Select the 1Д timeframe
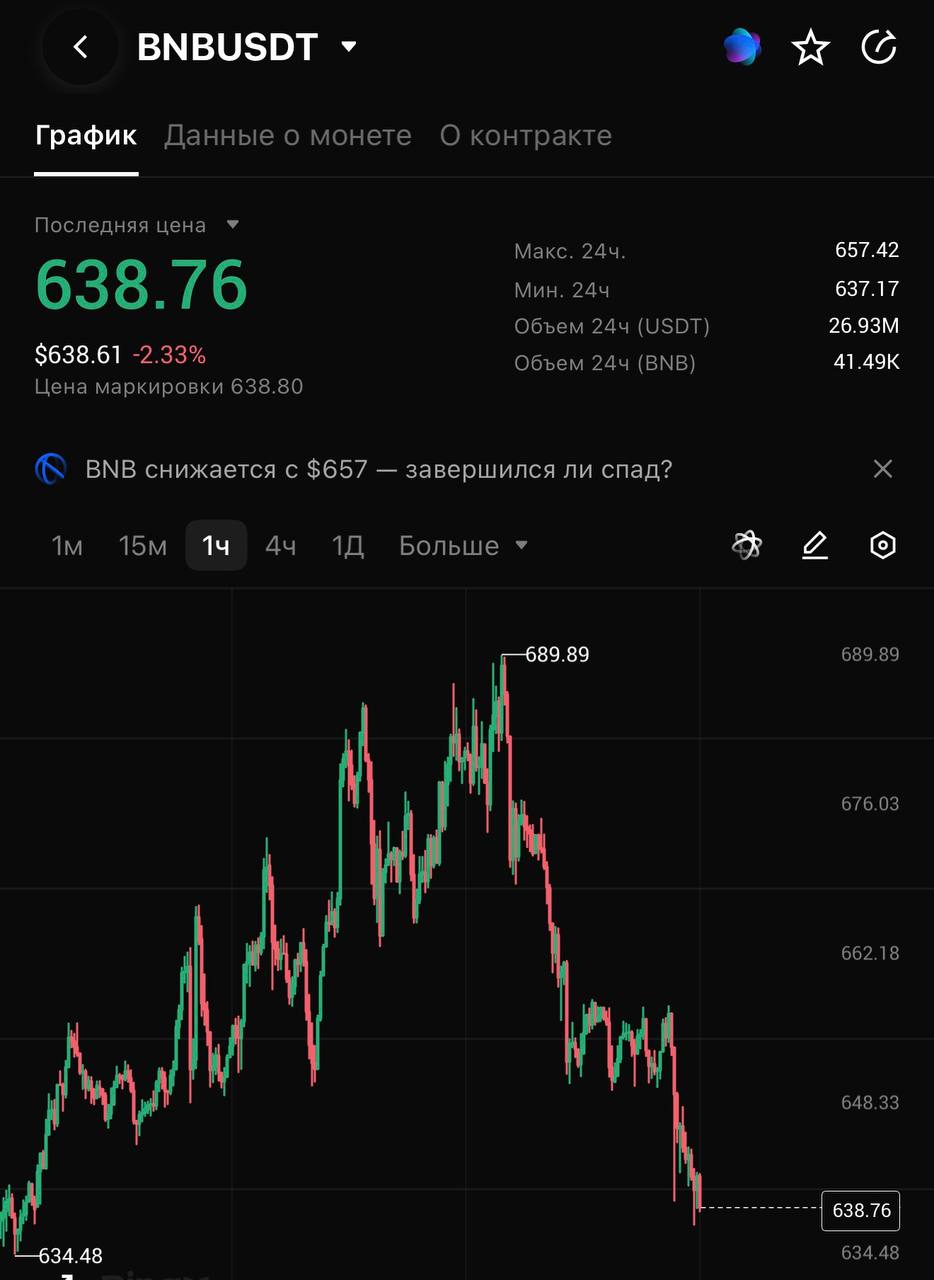This screenshot has width=934, height=1280. pyautogui.click(x=348, y=546)
